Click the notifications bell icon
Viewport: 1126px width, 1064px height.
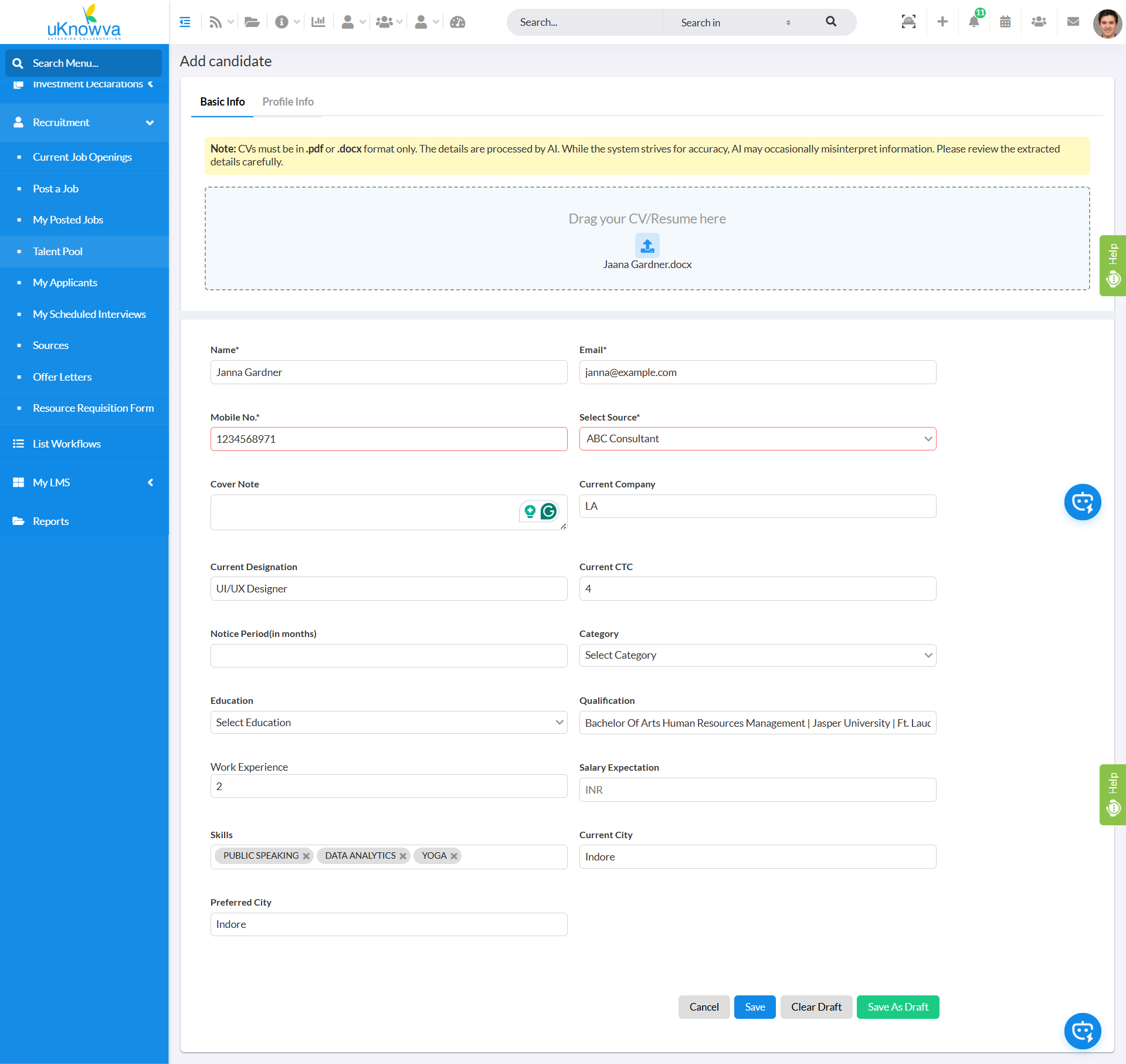[x=974, y=22]
